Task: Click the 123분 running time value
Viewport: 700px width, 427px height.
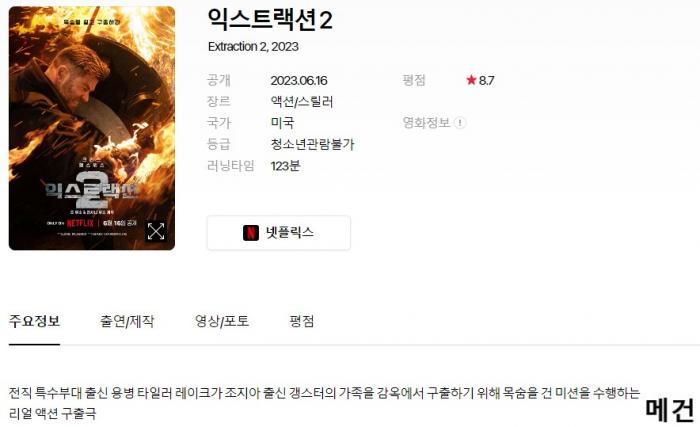Action: click(x=285, y=166)
